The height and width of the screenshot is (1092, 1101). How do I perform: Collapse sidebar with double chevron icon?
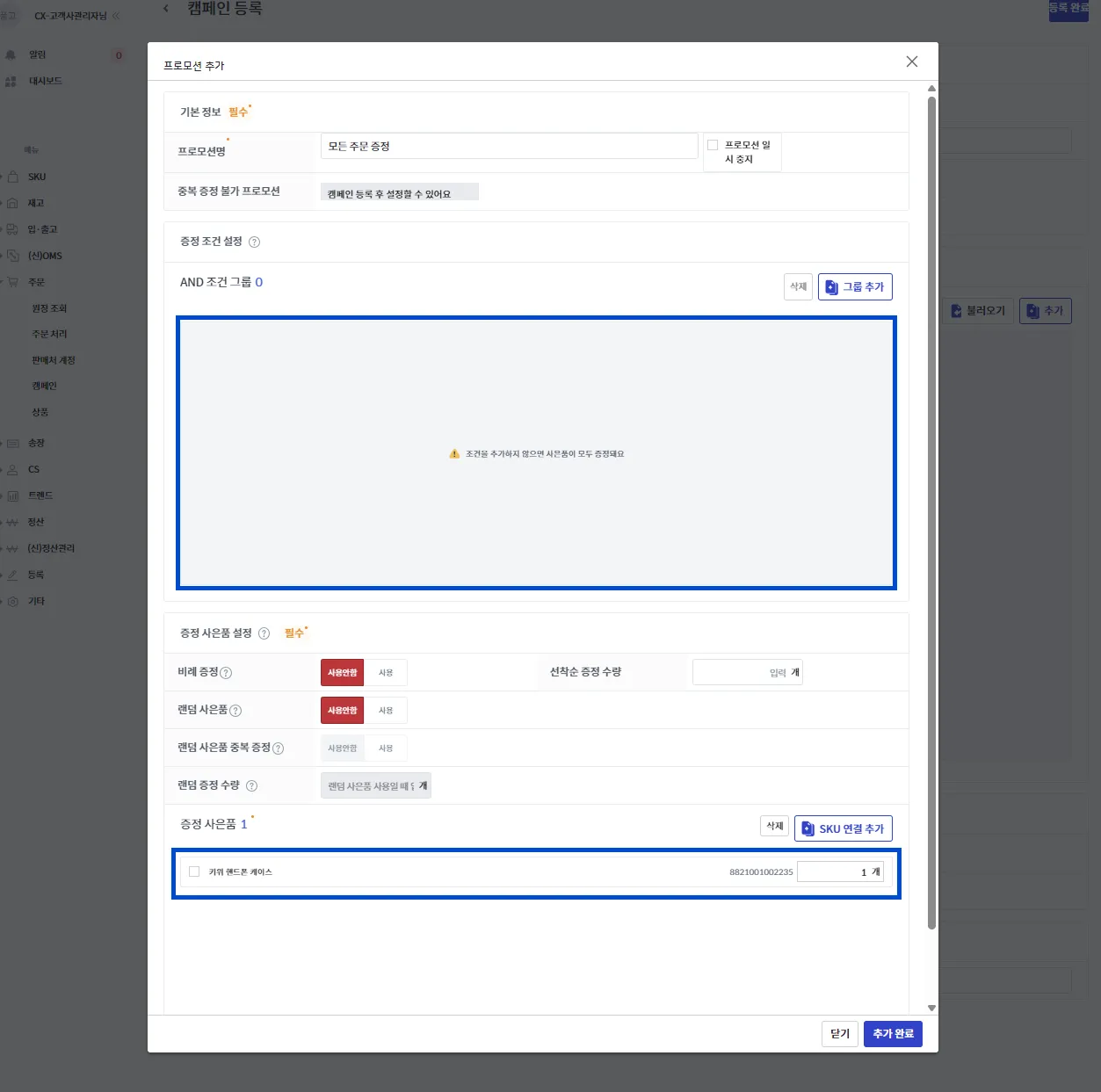(x=116, y=16)
